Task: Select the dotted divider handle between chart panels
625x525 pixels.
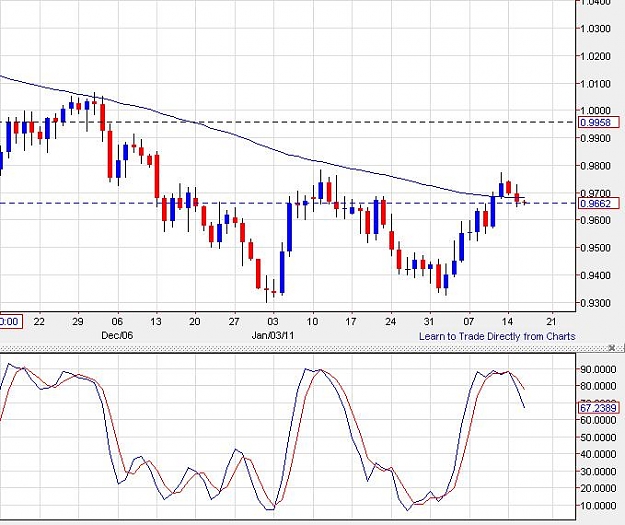Action: tap(303, 349)
